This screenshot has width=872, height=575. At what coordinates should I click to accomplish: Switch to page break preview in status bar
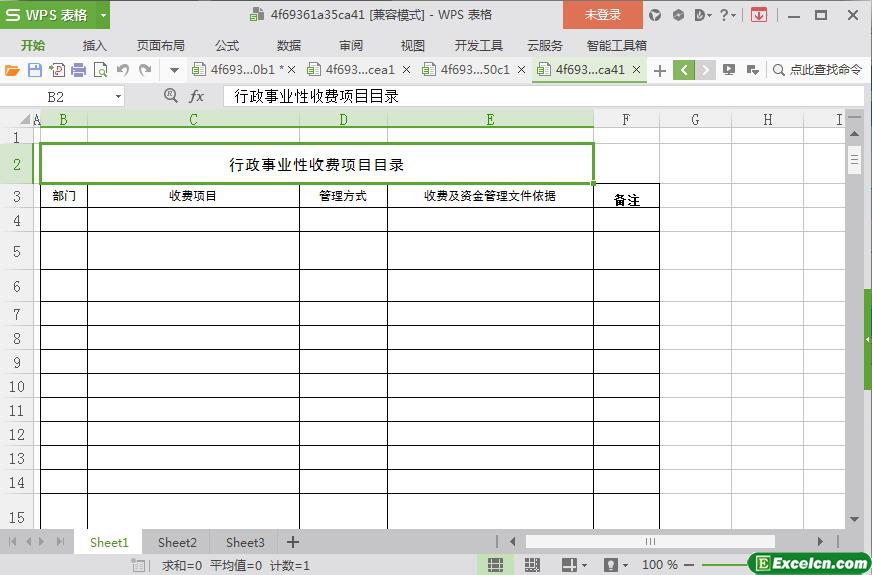532,565
